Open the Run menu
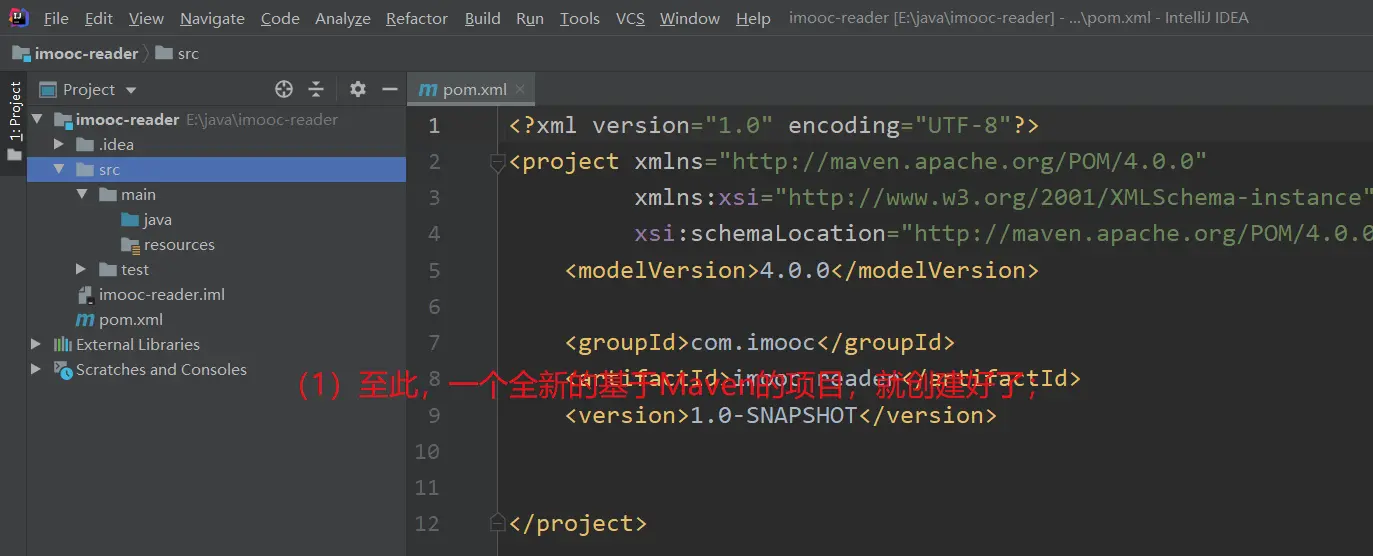 [x=530, y=18]
